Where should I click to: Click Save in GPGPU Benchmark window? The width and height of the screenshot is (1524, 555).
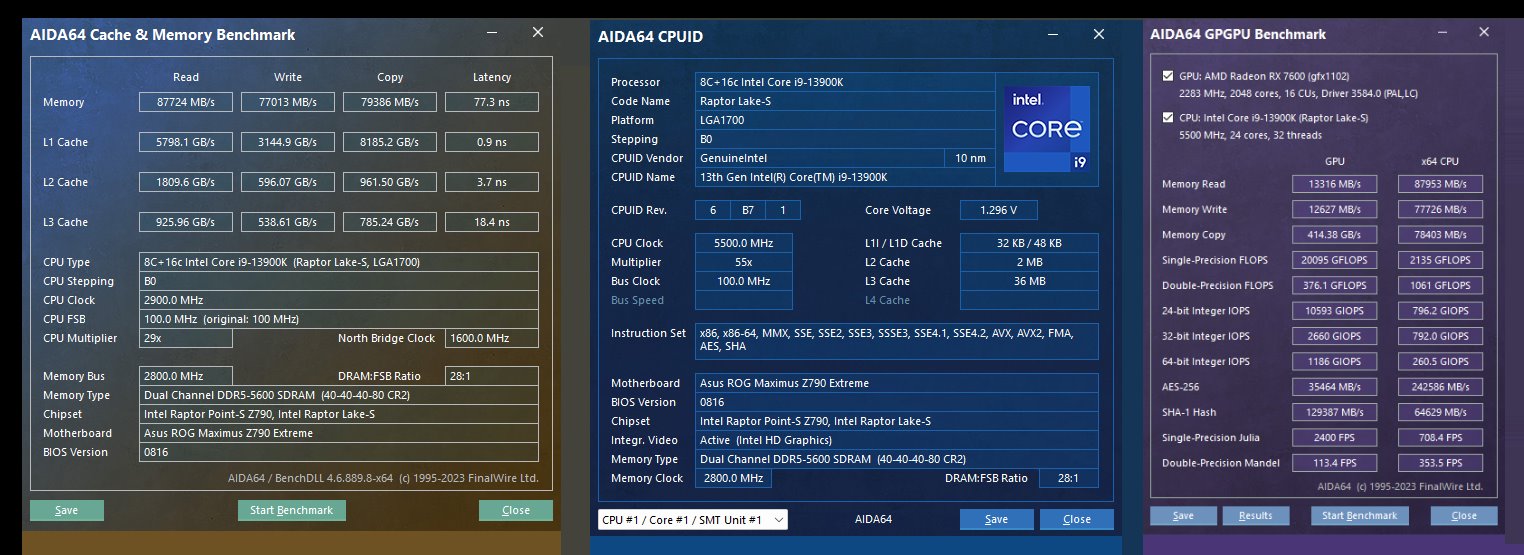(x=1183, y=516)
